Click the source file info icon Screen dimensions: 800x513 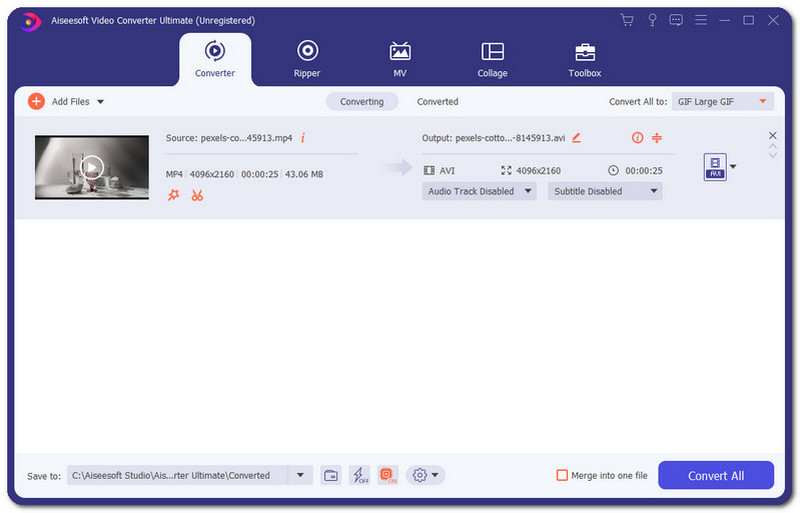[303, 138]
